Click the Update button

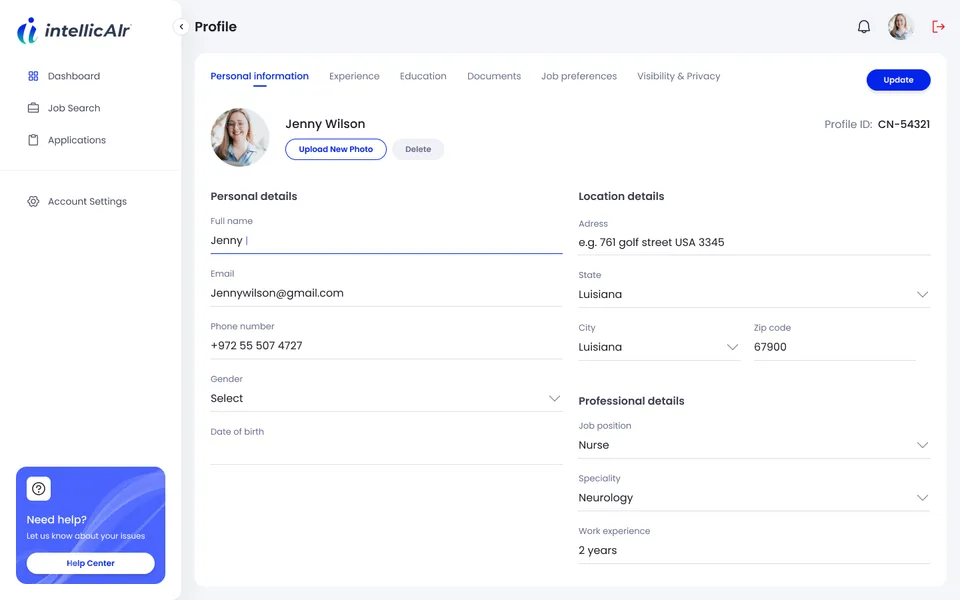(898, 80)
